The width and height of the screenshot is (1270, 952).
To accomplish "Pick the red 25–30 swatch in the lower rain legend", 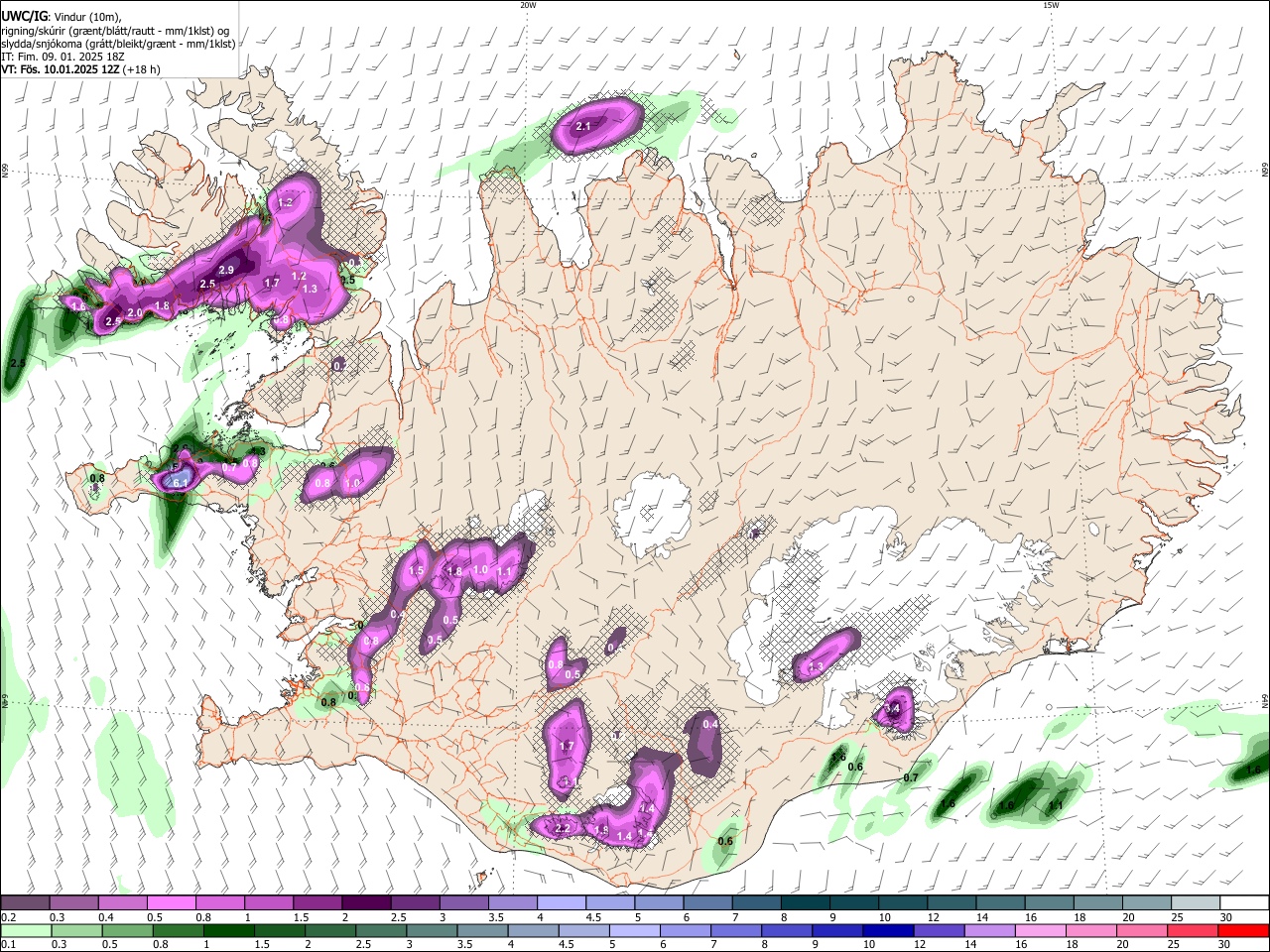I will click(x=1191, y=930).
